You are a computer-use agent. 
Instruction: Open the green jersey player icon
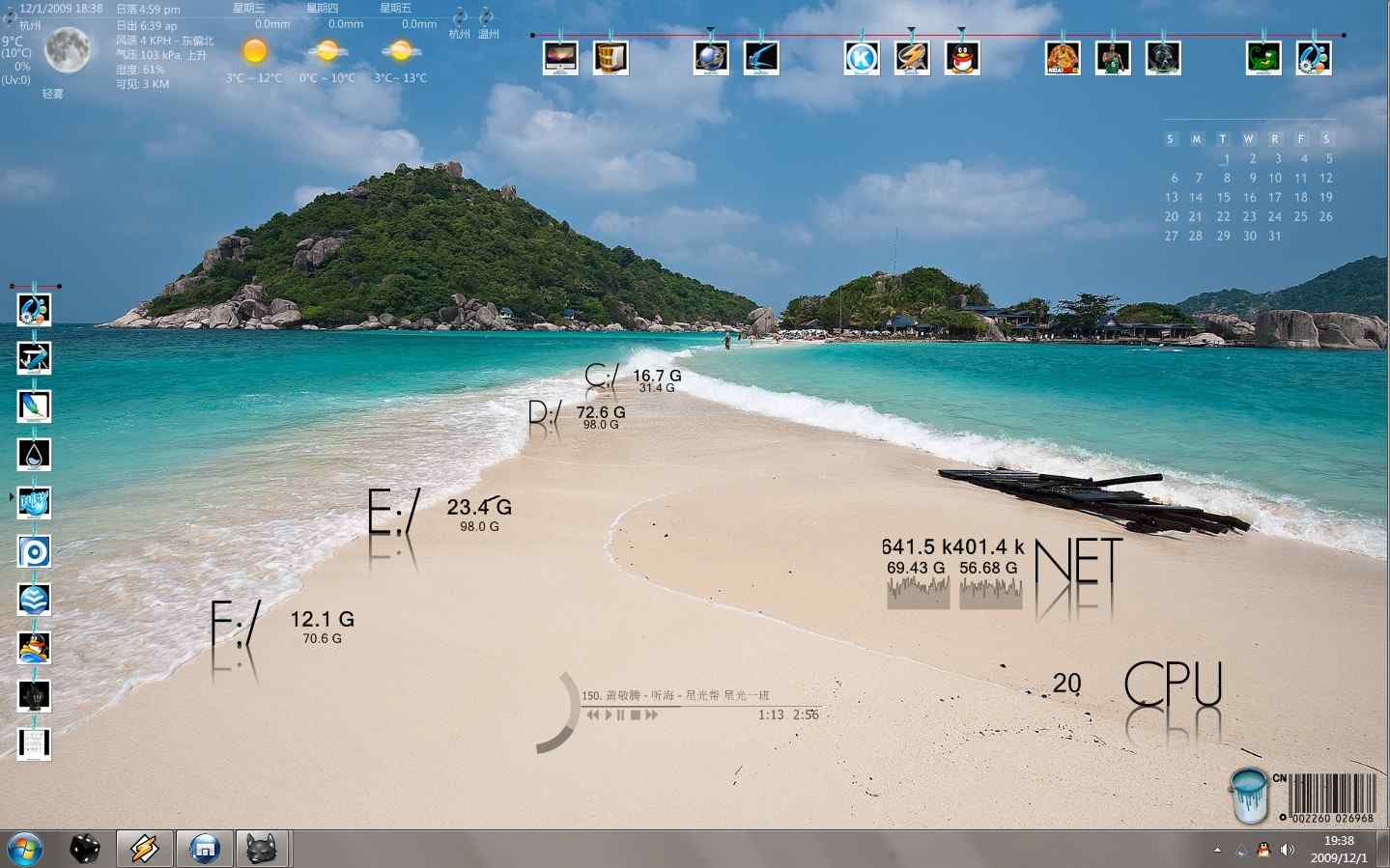click(x=1113, y=58)
